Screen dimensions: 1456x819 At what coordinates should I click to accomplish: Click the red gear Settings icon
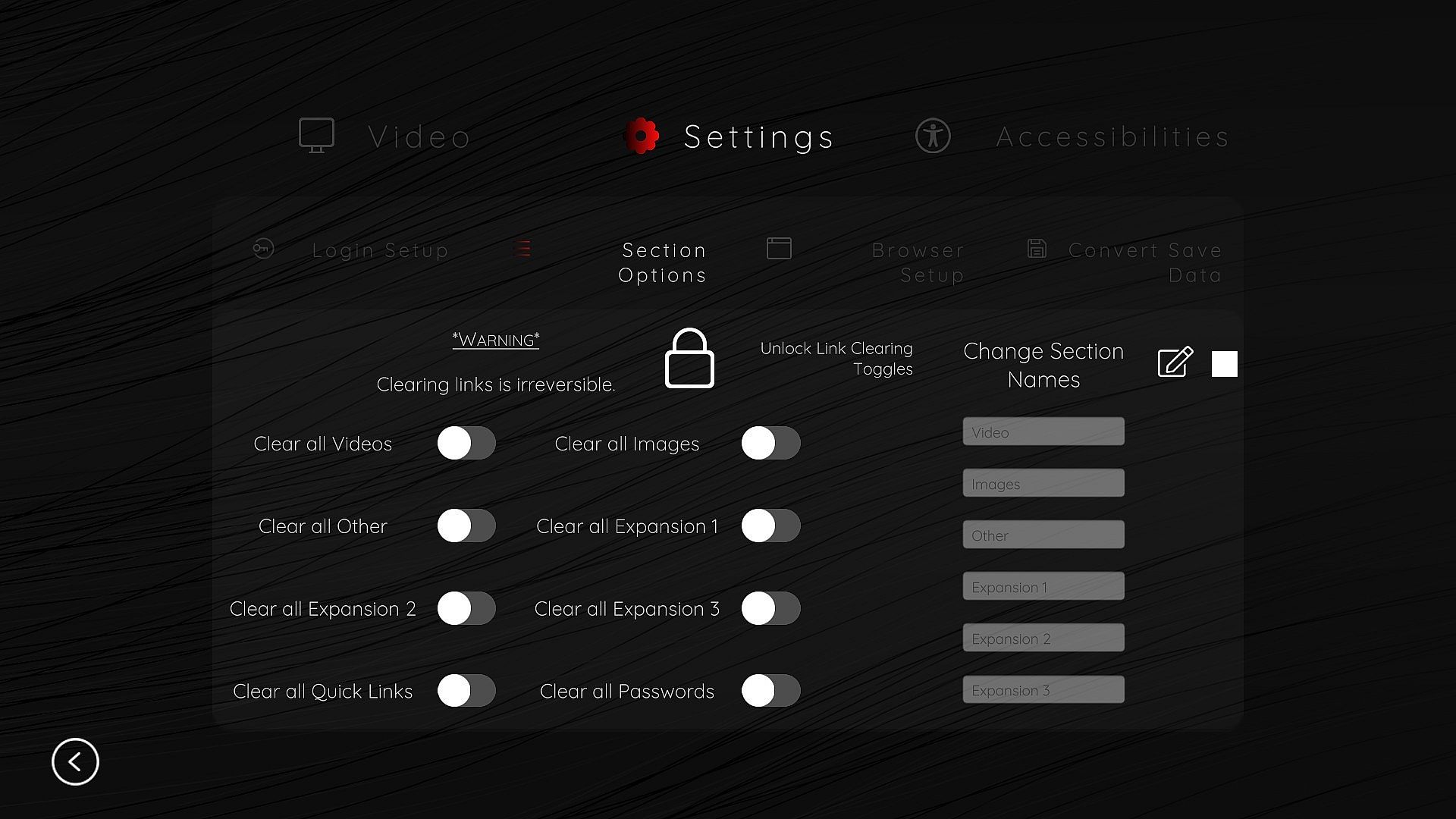(x=642, y=136)
